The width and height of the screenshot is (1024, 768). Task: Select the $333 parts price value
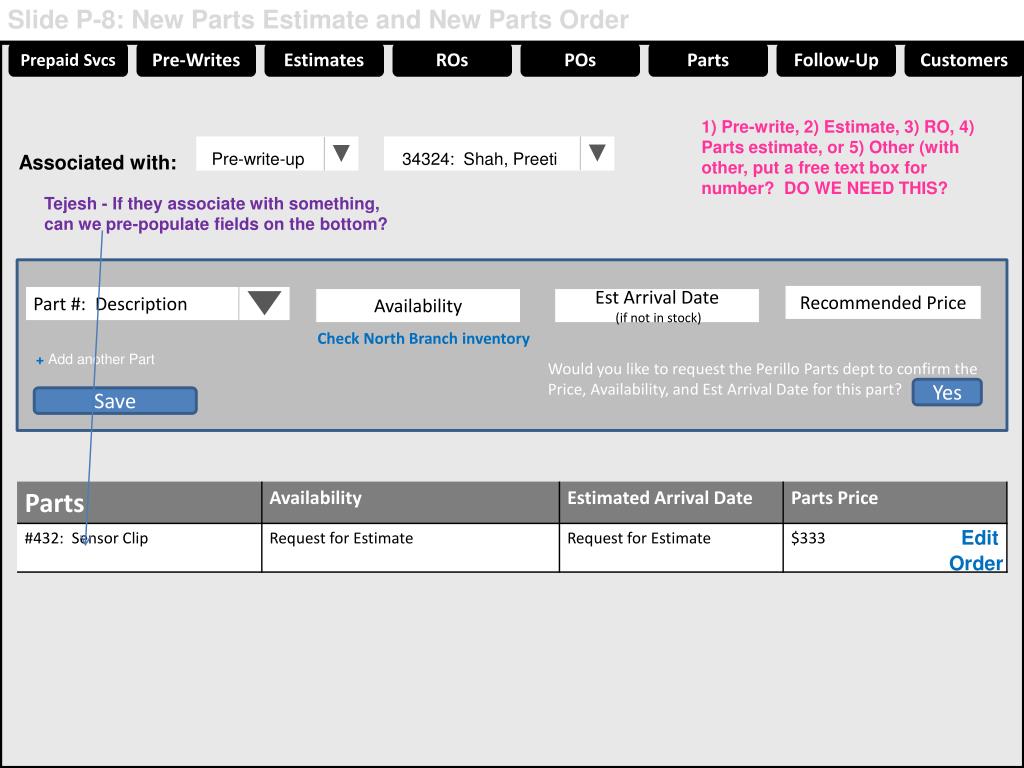point(808,538)
